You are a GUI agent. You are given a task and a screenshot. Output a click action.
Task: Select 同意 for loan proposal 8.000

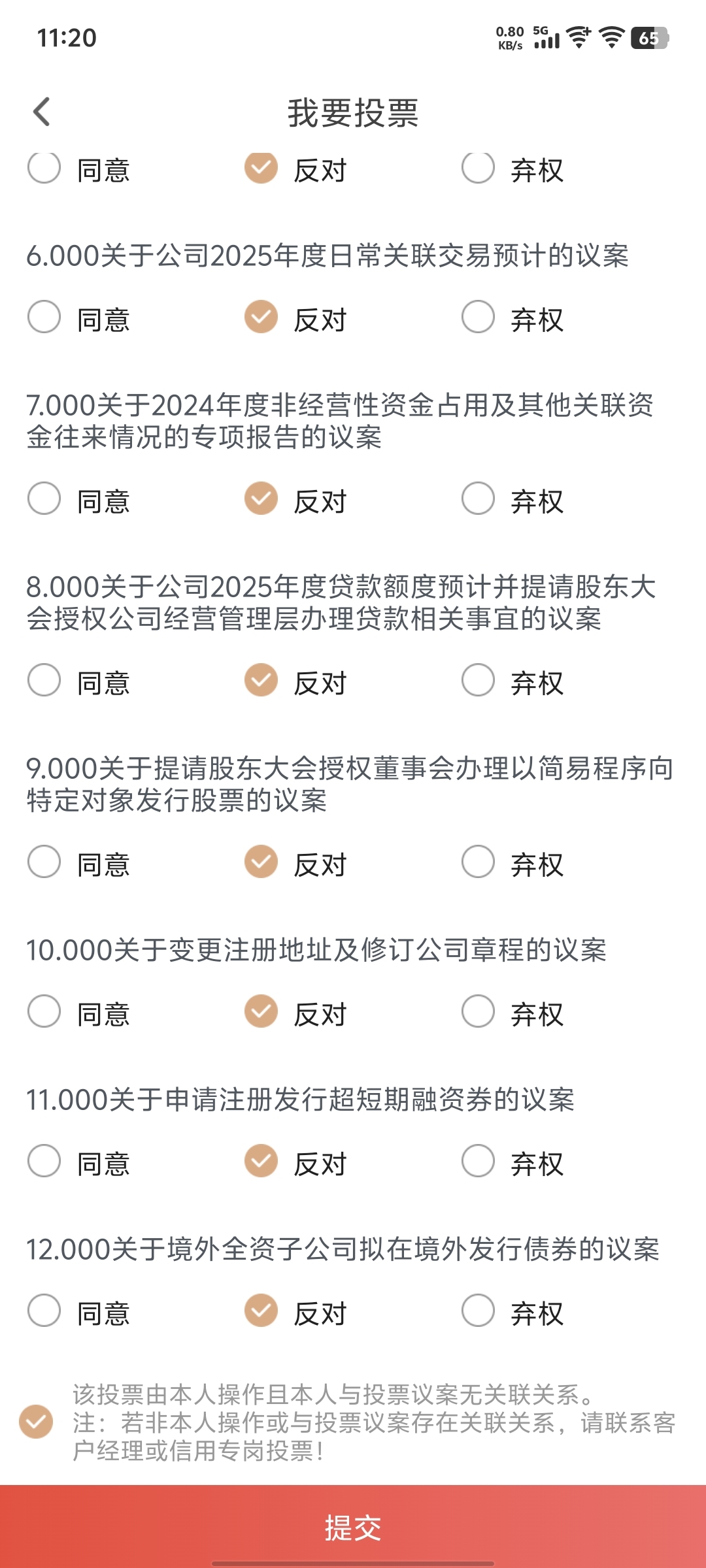(x=44, y=680)
